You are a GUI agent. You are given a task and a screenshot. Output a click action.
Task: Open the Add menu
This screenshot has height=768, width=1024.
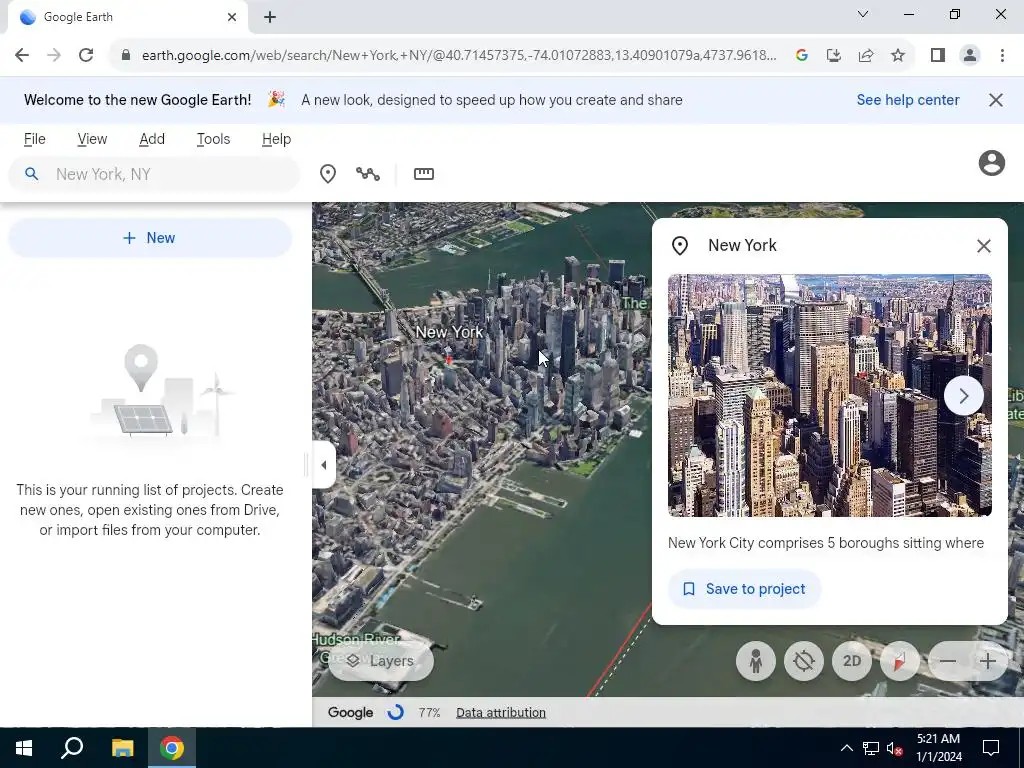pyautogui.click(x=152, y=139)
